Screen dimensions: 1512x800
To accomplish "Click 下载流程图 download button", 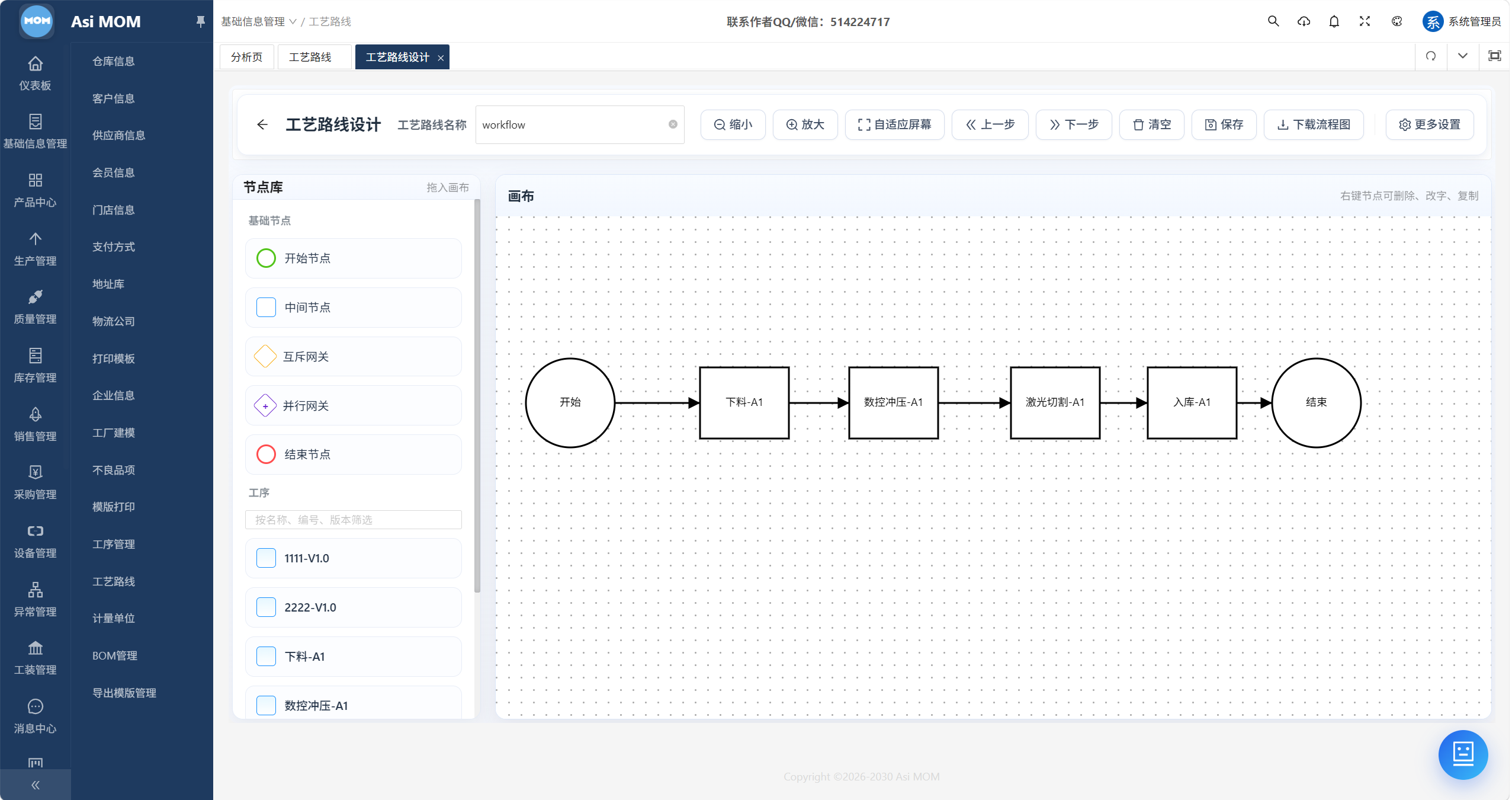I will tap(1314, 124).
